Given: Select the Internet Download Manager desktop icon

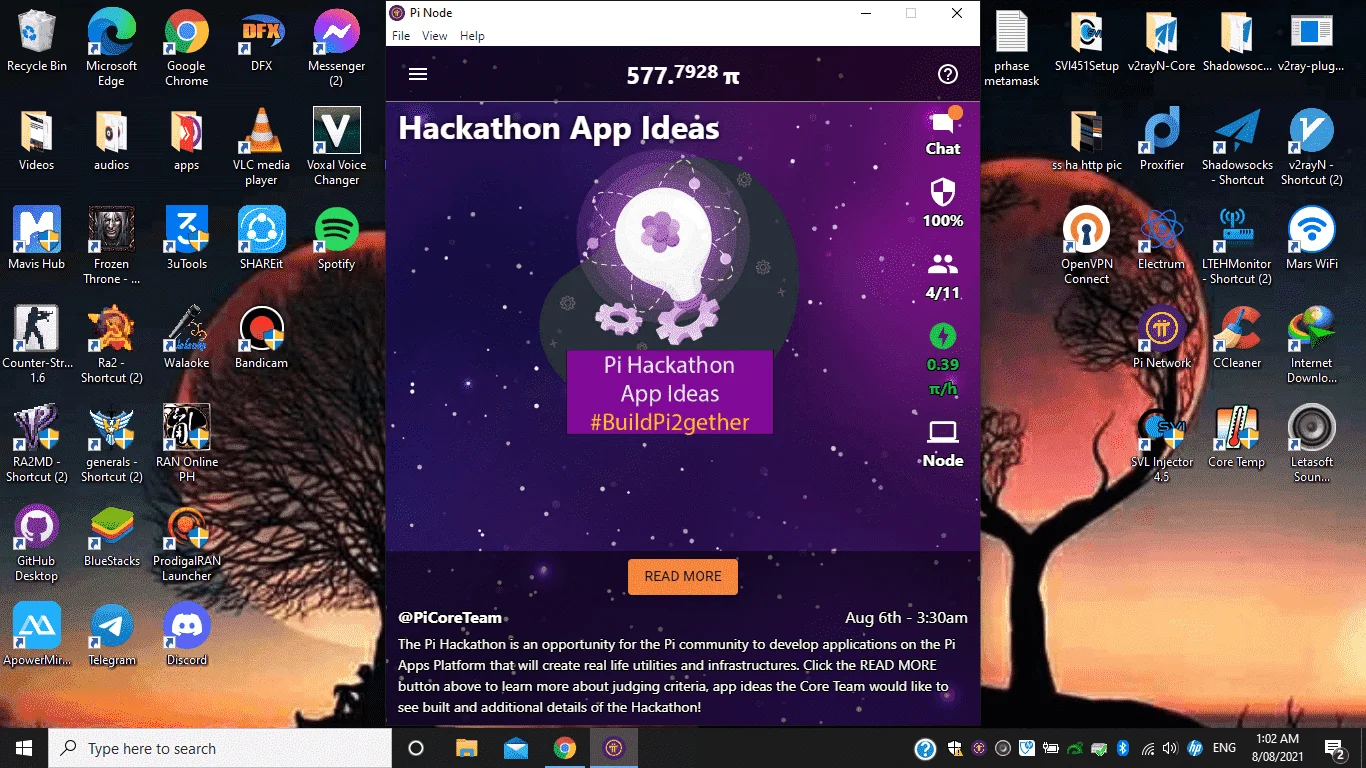Looking at the screenshot, I should click(x=1312, y=344).
